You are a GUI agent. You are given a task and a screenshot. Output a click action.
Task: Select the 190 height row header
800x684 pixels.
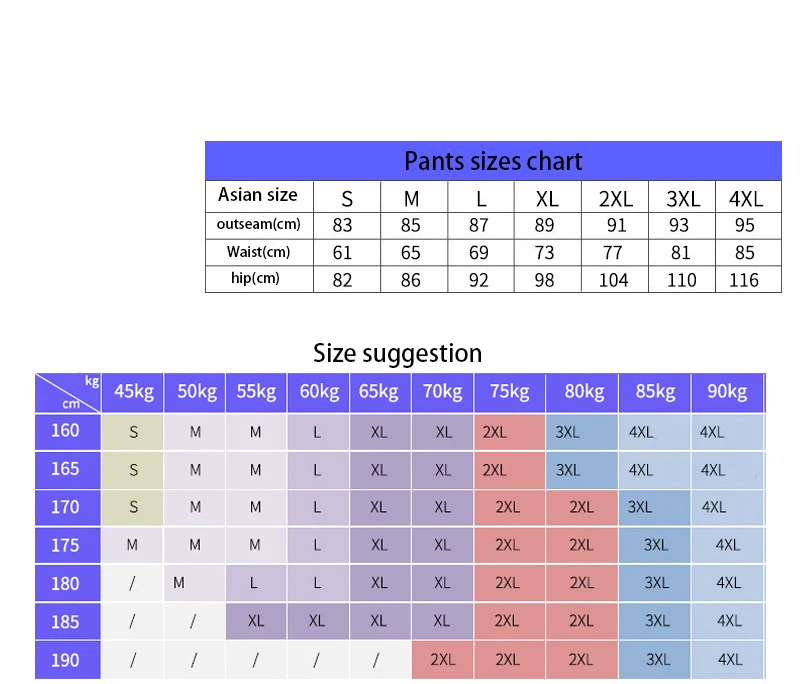pos(67,660)
